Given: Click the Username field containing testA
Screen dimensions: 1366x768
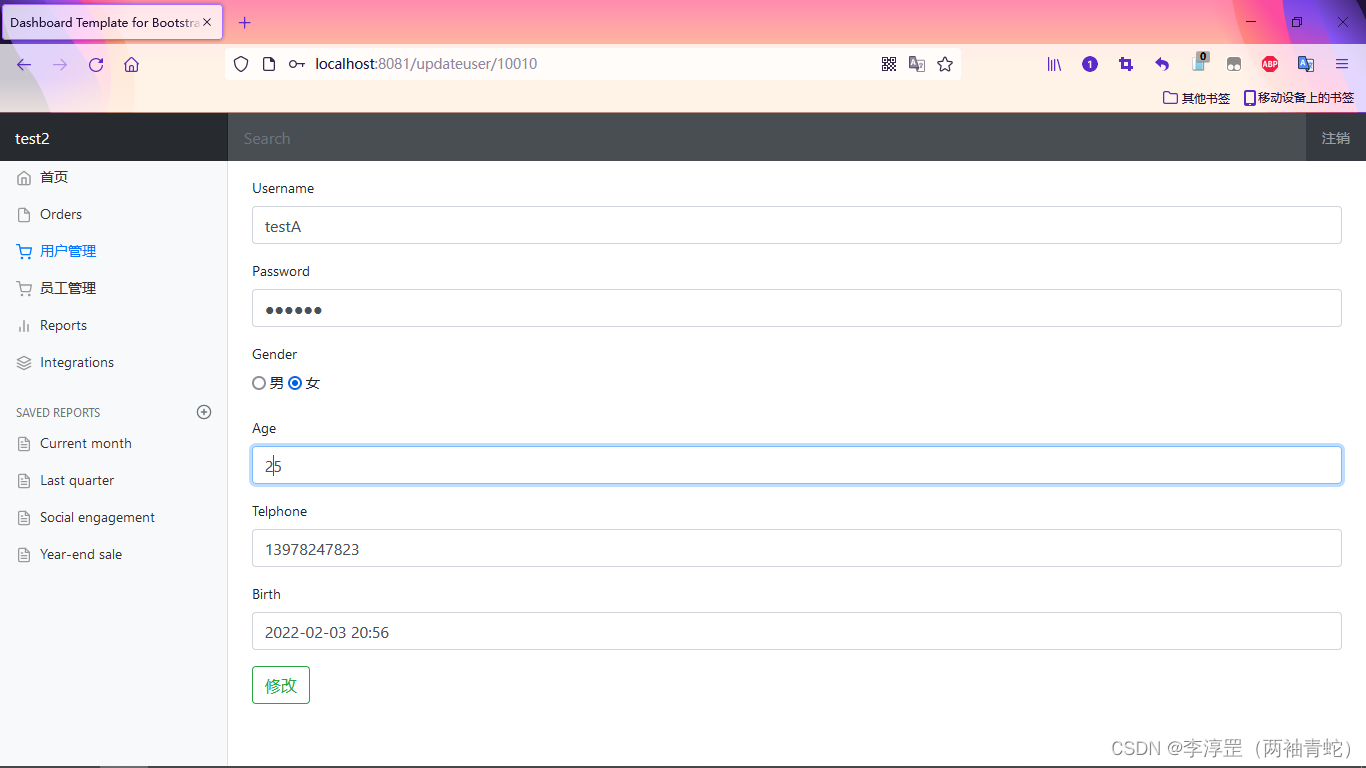Looking at the screenshot, I should pyautogui.click(x=797, y=225).
